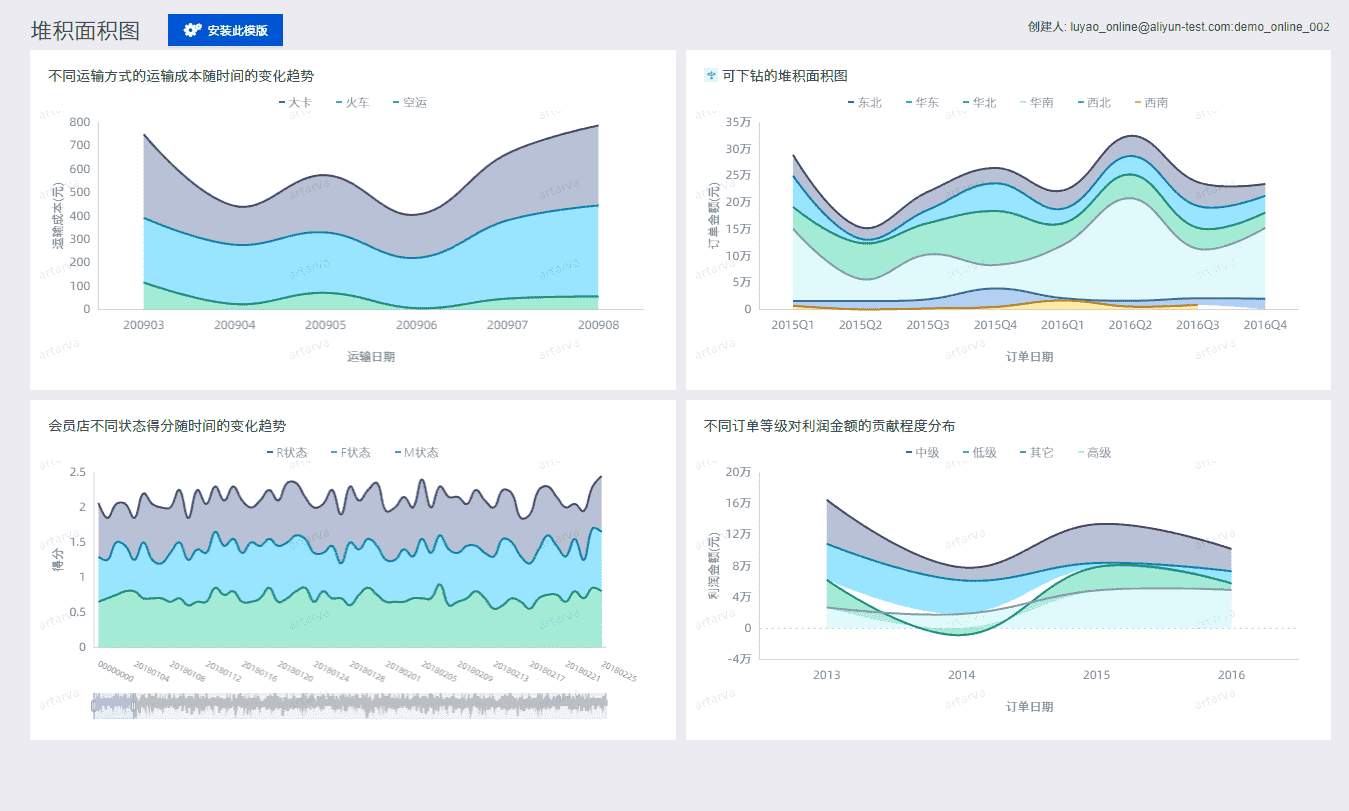Click the drill-down icon beside 可下钻的堆积面积图
The width and height of the screenshot is (1349, 811).
click(x=711, y=75)
